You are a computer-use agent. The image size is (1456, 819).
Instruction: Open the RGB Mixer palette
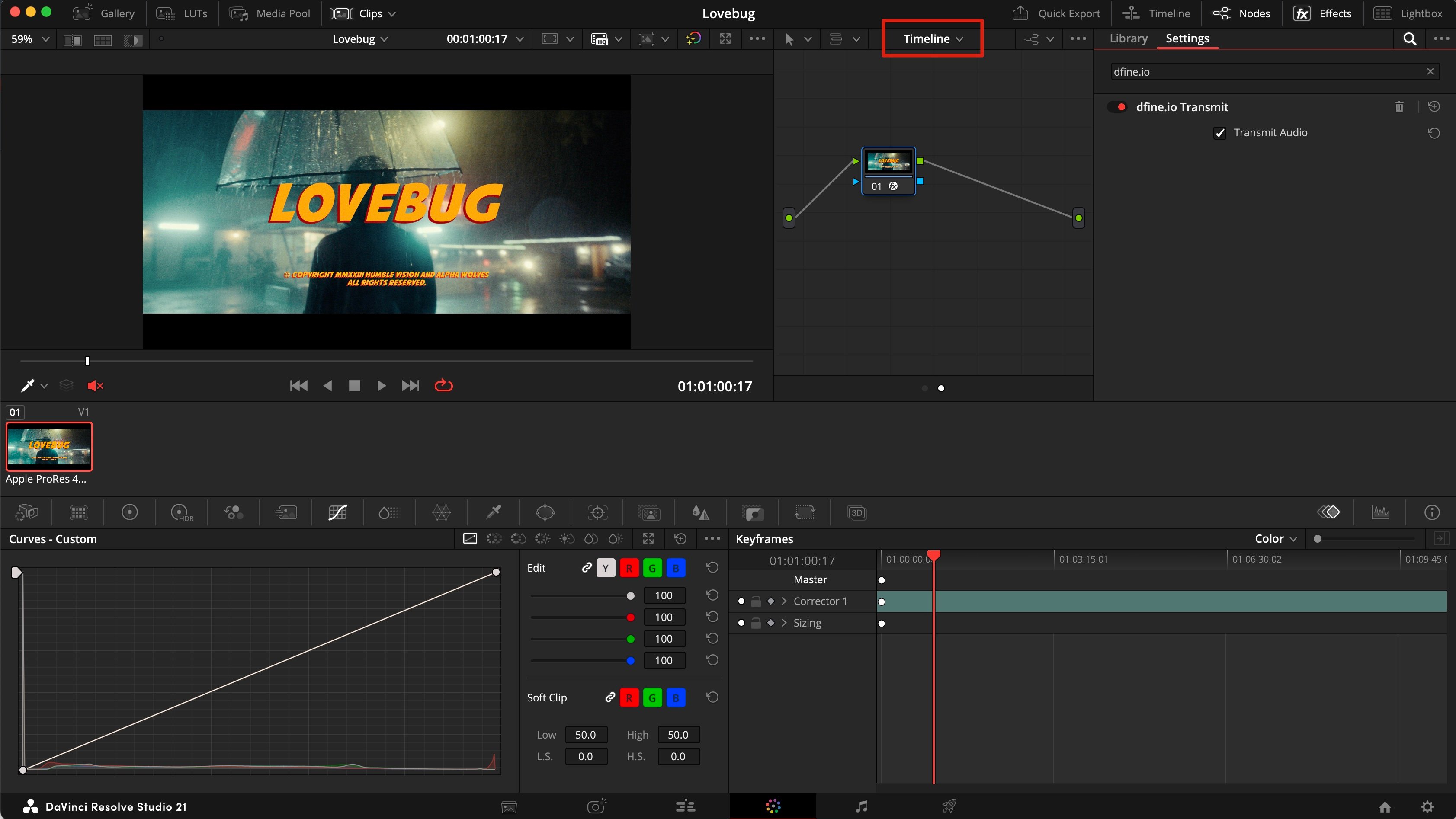point(234,513)
